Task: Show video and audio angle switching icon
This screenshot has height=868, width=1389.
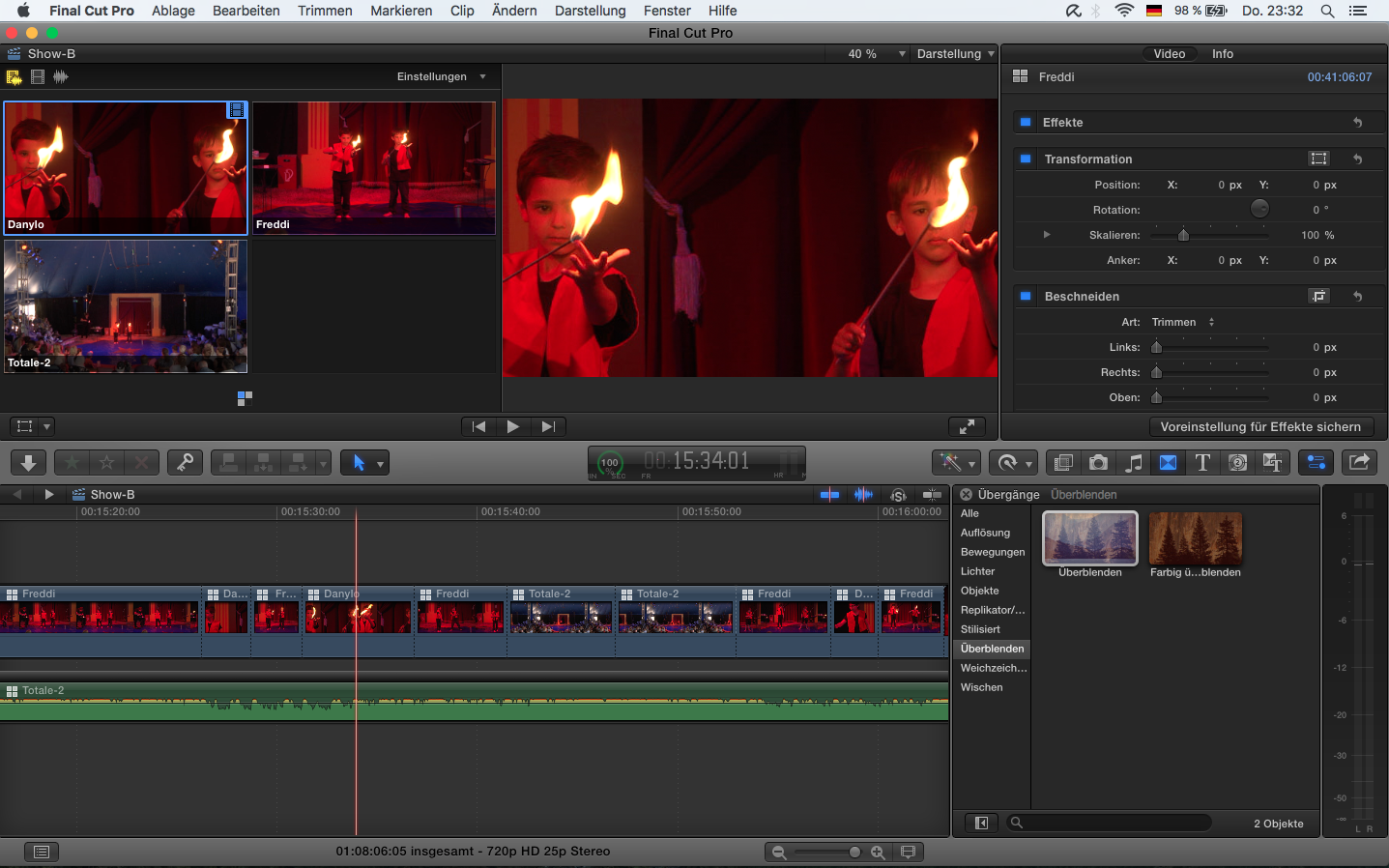Action: tap(14, 77)
